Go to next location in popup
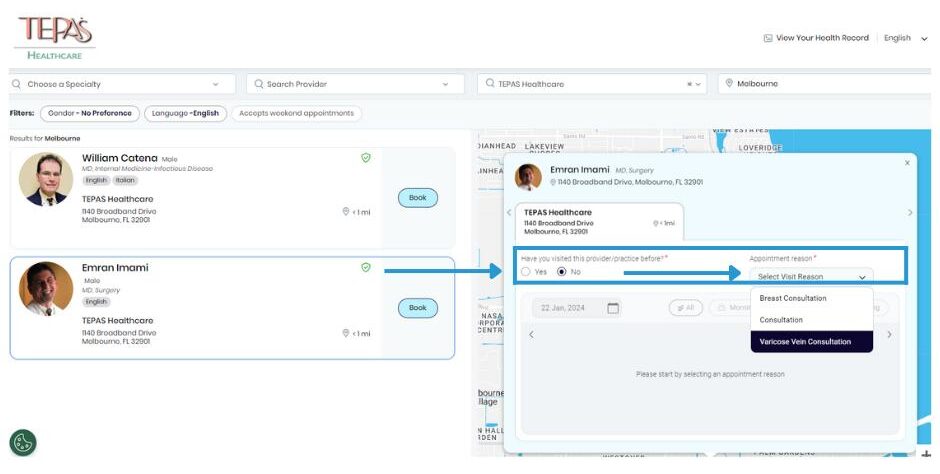 pos(910,213)
